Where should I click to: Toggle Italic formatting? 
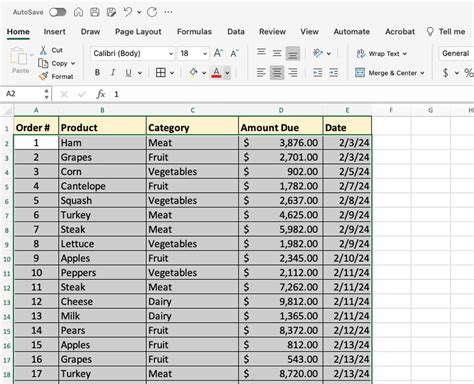[x=113, y=72]
